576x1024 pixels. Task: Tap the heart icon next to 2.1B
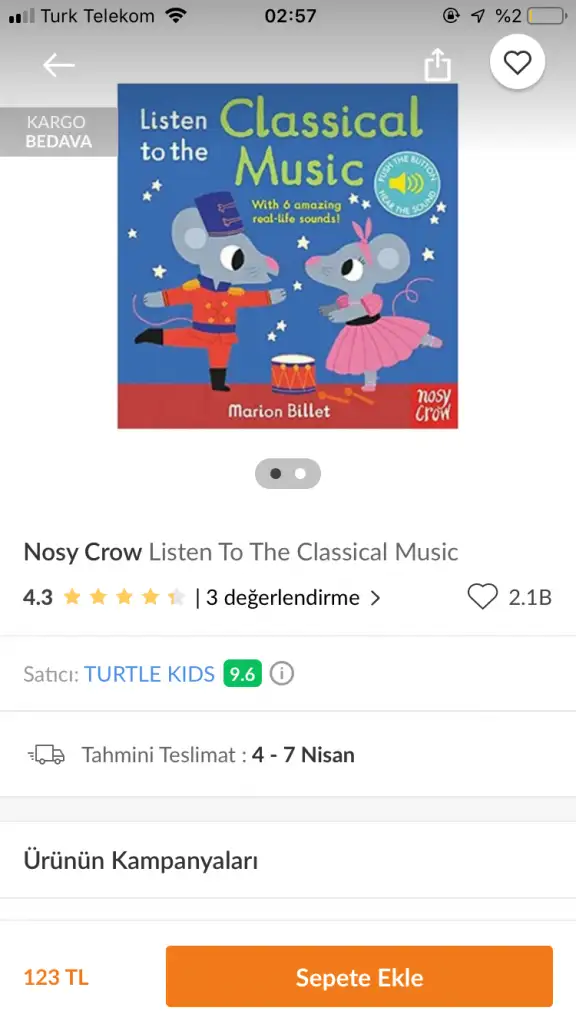click(483, 597)
